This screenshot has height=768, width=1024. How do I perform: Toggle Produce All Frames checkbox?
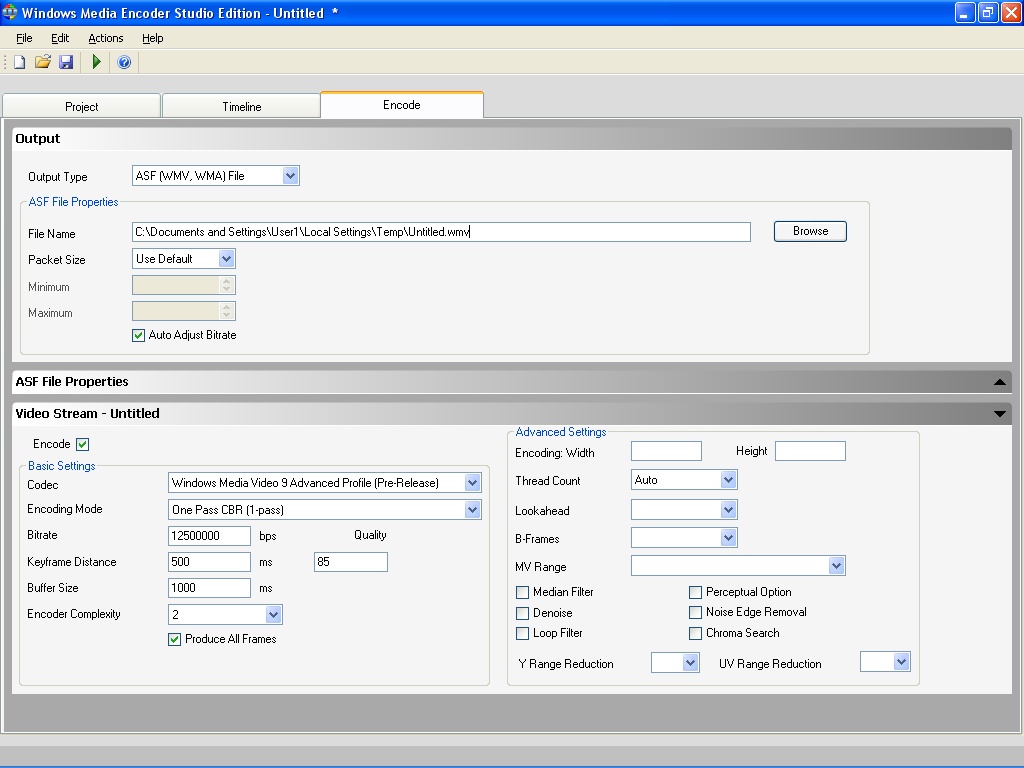[x=174, y=639]
